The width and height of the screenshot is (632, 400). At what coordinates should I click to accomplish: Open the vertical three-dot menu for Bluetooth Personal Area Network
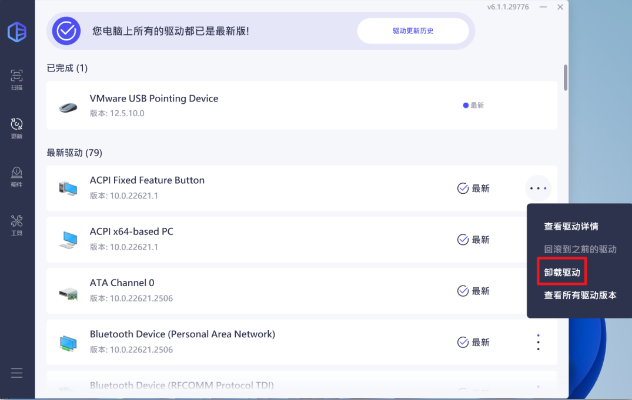click(538, 342)
